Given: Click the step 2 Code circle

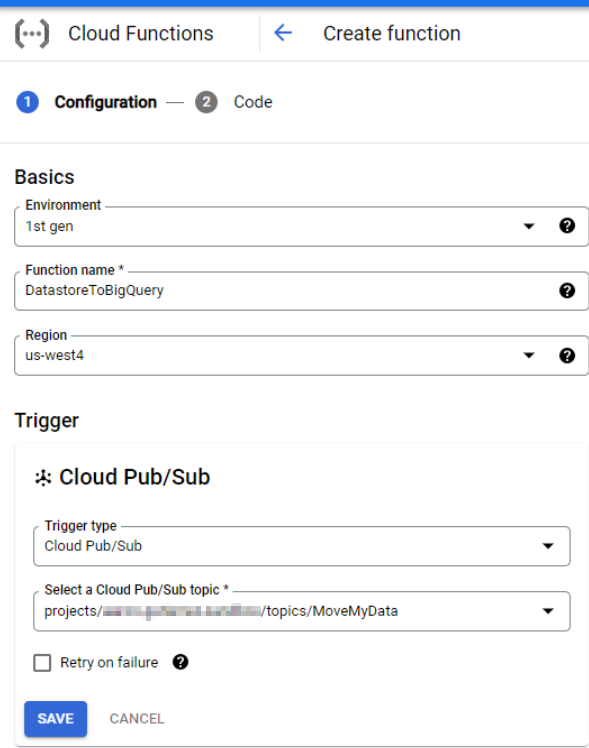Looking at the screenshot, I should click(206, 102).
